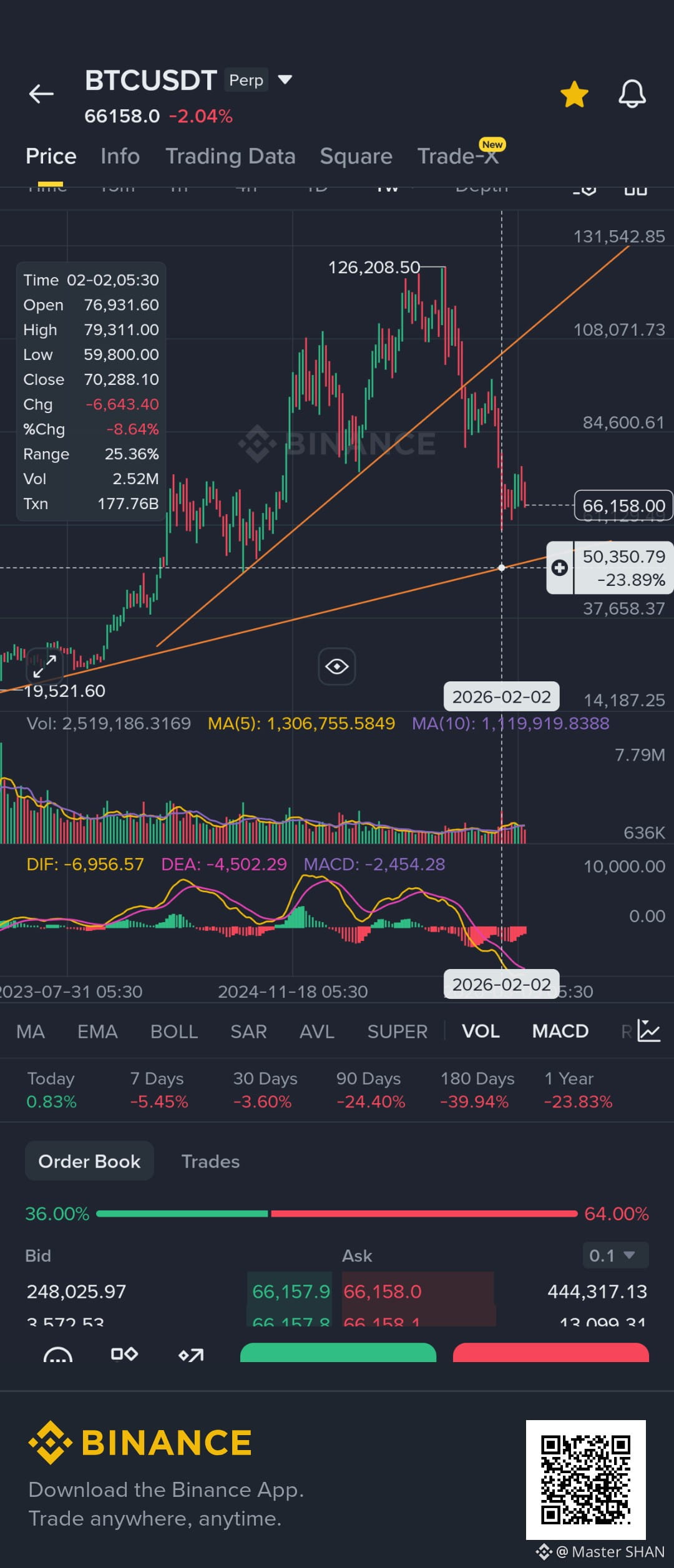Toggle the AVL indicator
Viewport: 674px width, 1568px height.
tap(317, 1031)
